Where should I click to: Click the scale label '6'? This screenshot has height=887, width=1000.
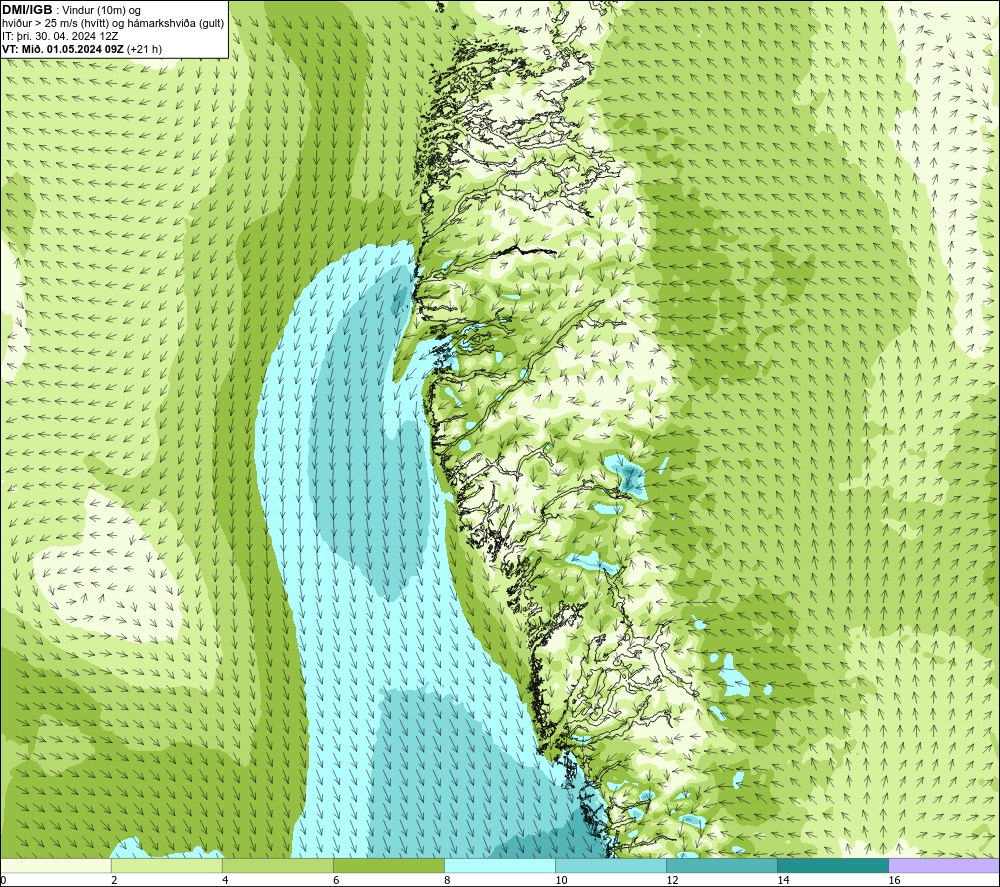click(336, 881)
